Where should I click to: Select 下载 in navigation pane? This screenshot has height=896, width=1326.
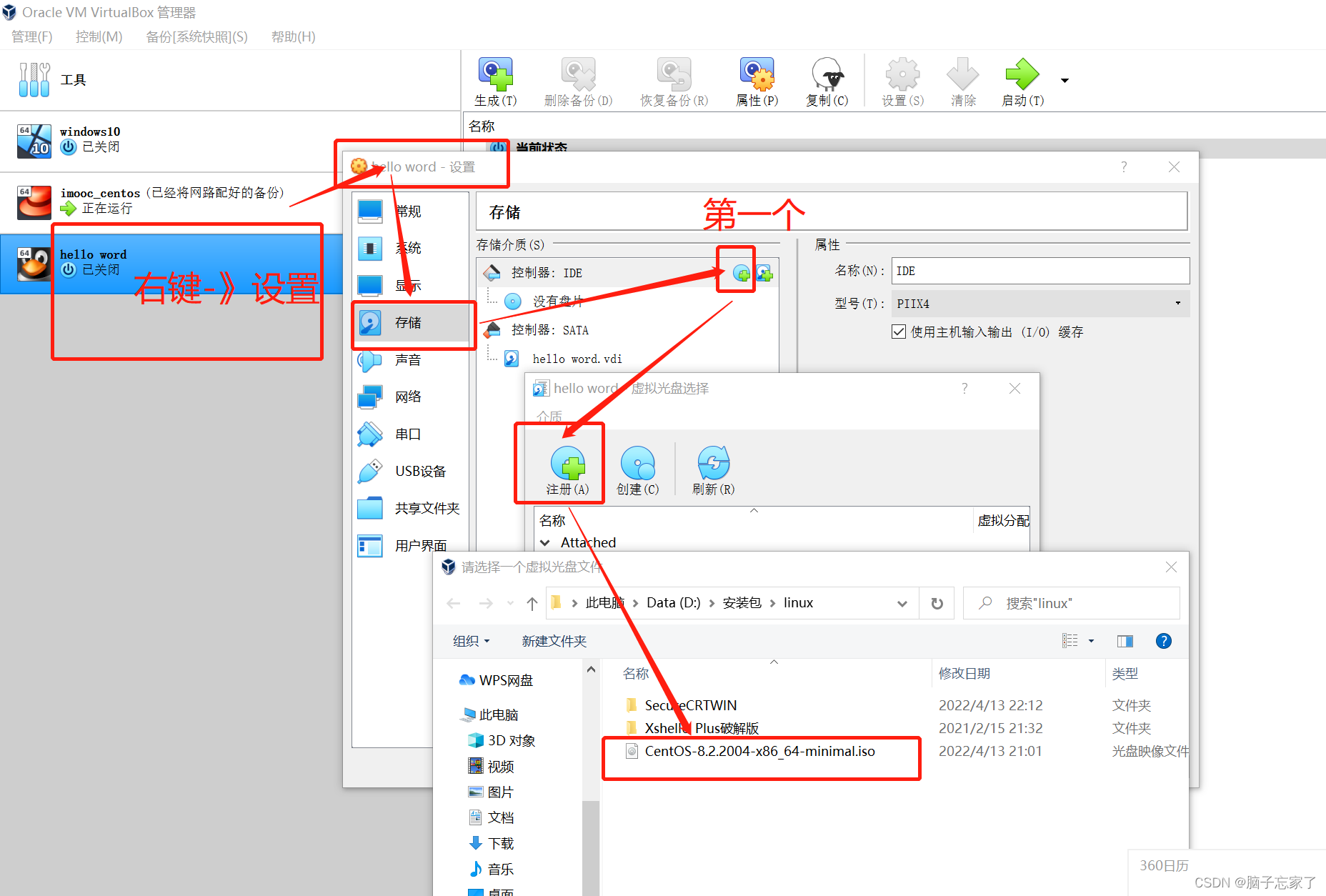(x=500, y=844)
